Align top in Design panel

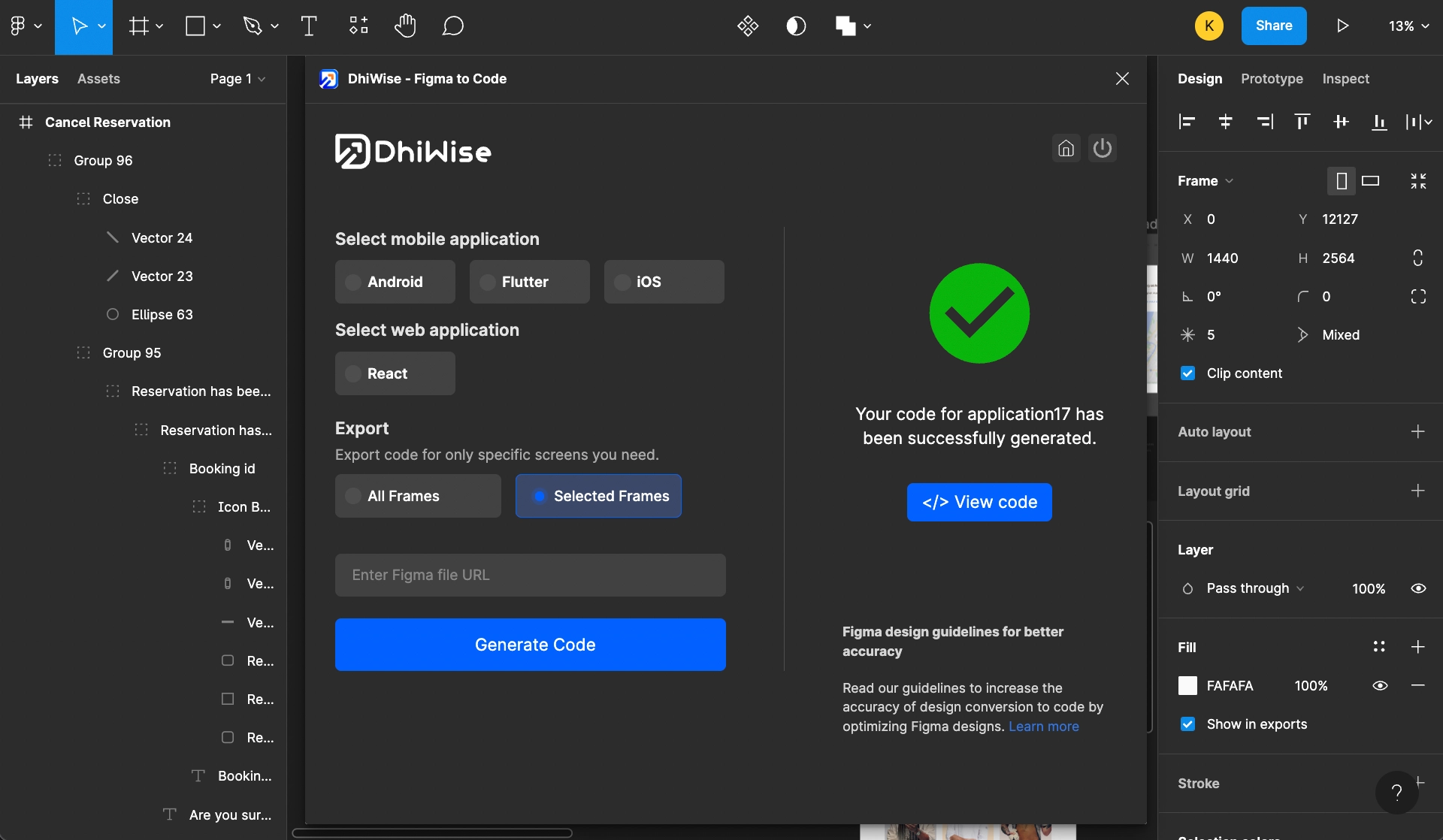pos(1302,121)
